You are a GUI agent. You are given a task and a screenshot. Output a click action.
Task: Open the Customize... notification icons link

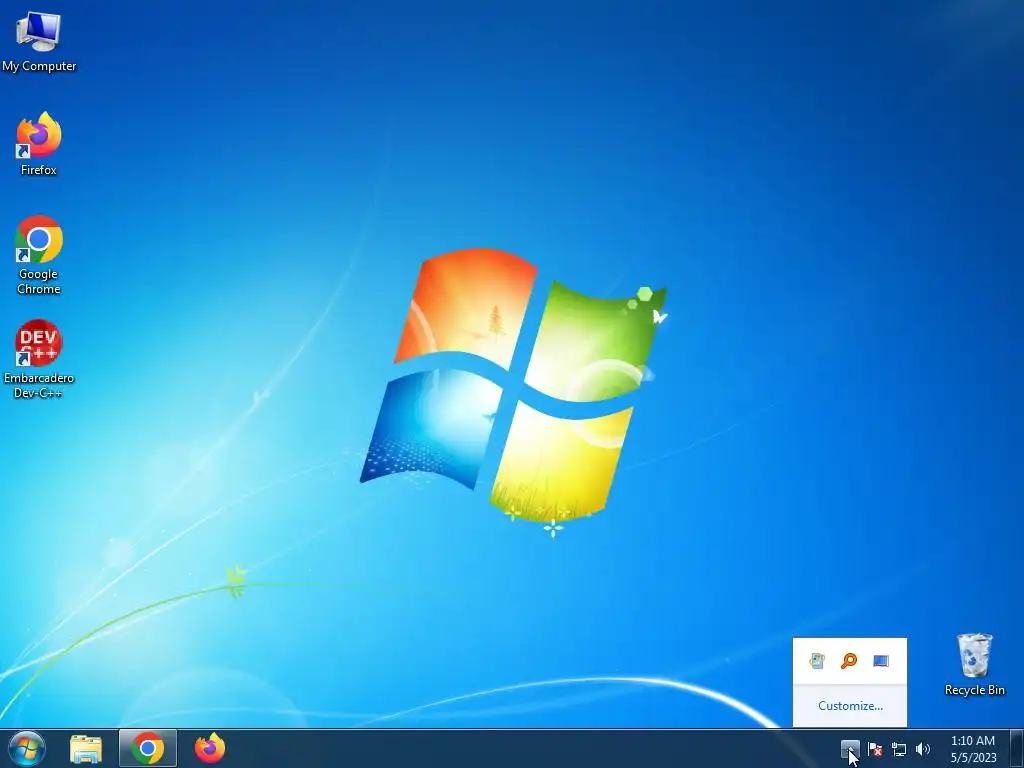click(850, 706)
